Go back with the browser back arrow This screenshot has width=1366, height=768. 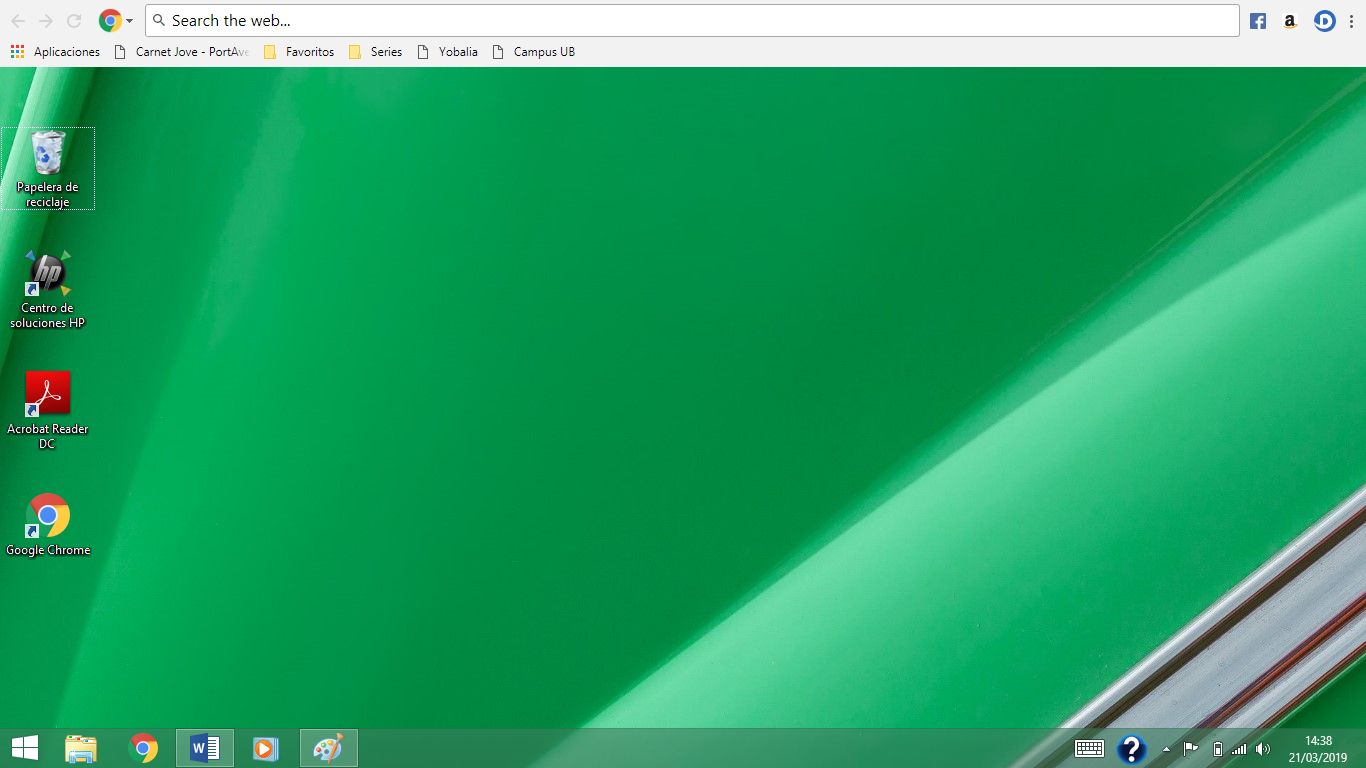[18, 21]
